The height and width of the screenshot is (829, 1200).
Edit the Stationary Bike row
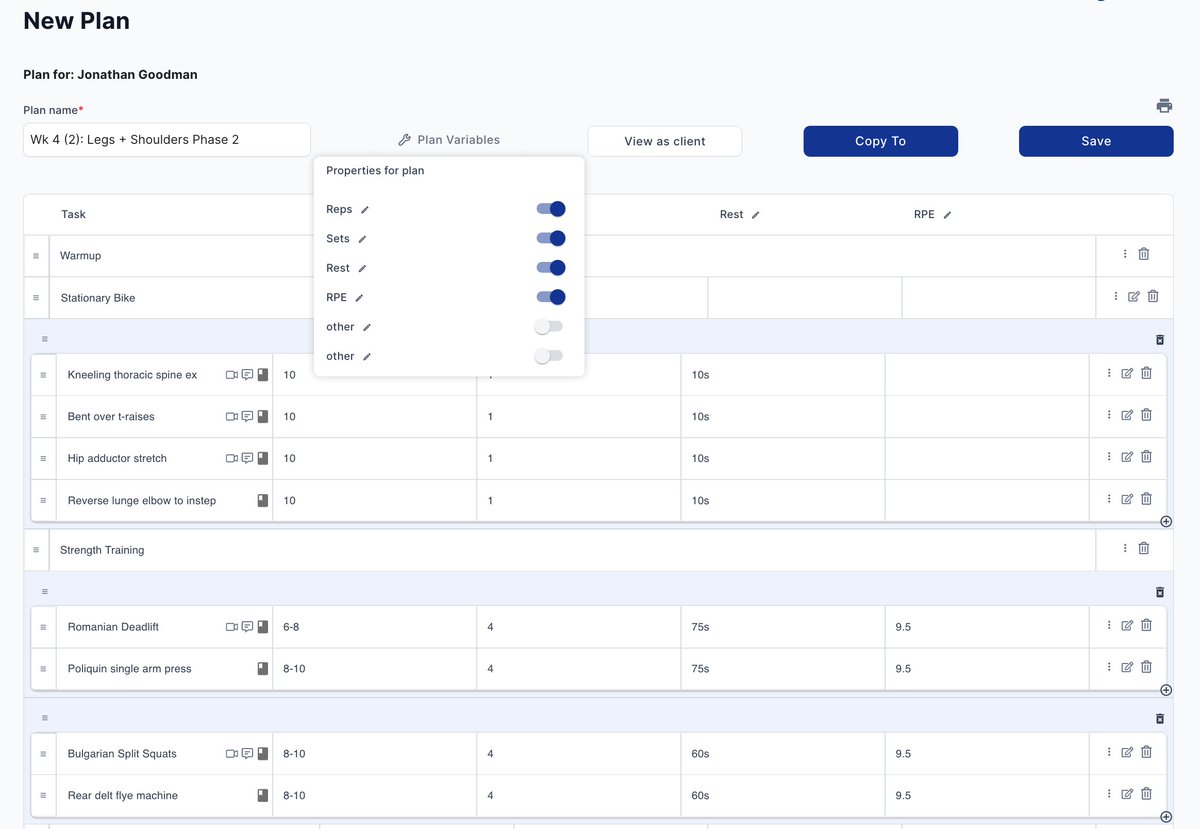point(1134,296)
